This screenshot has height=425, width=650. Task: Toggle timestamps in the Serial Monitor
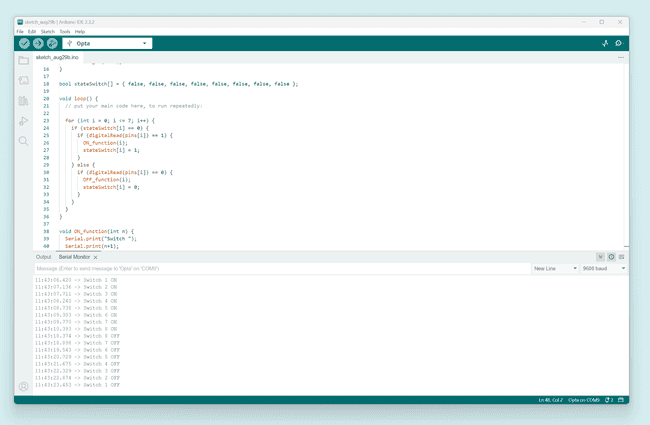pos(611,257)
